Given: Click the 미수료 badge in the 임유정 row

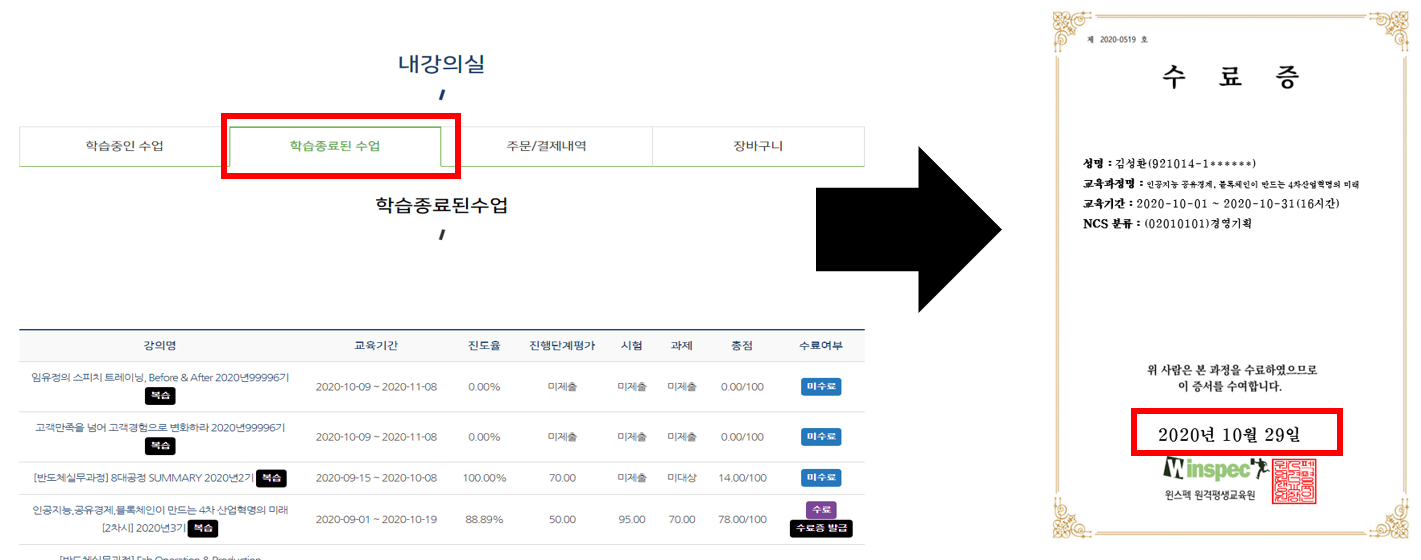Looking at the screenshot, I should coord(821,386).
